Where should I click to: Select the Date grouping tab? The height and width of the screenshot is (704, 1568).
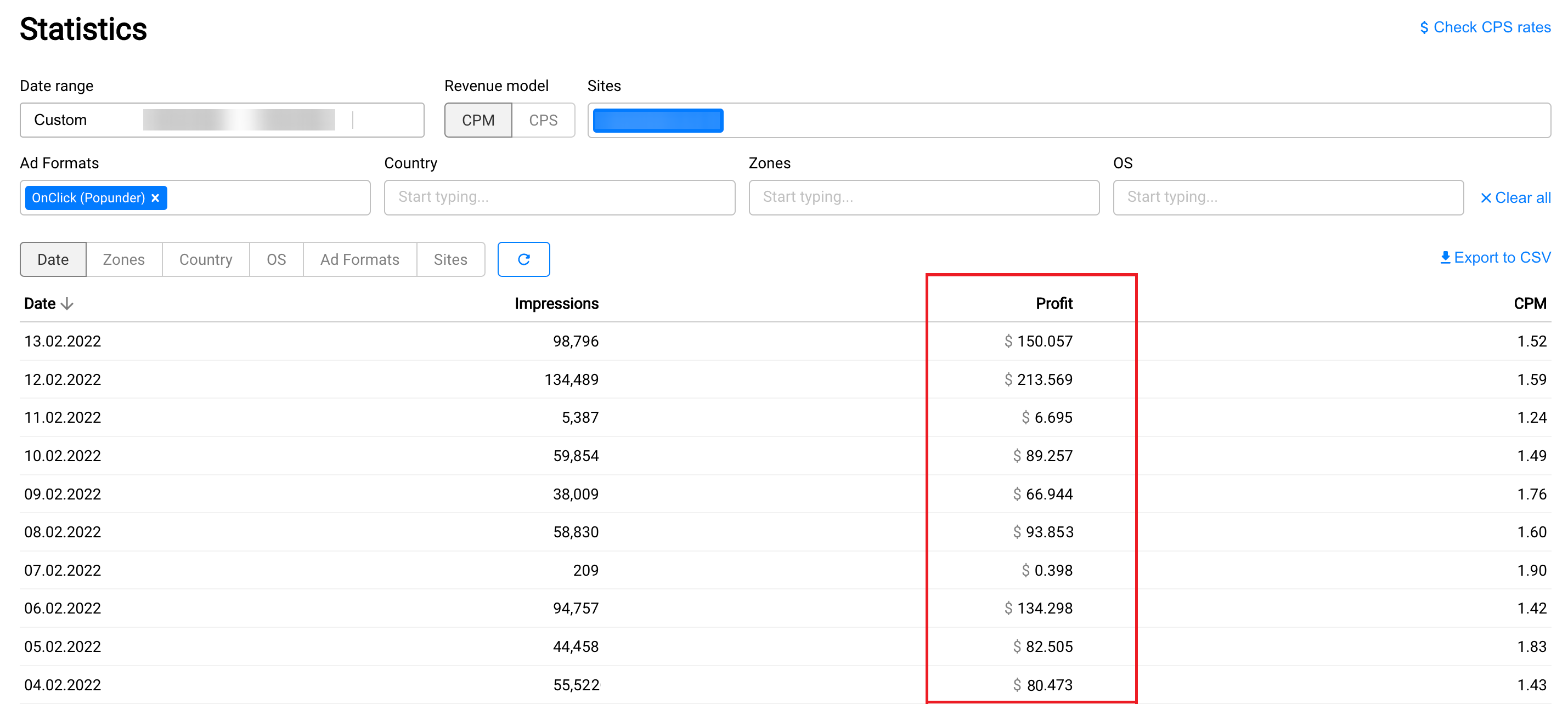(53, 259)
